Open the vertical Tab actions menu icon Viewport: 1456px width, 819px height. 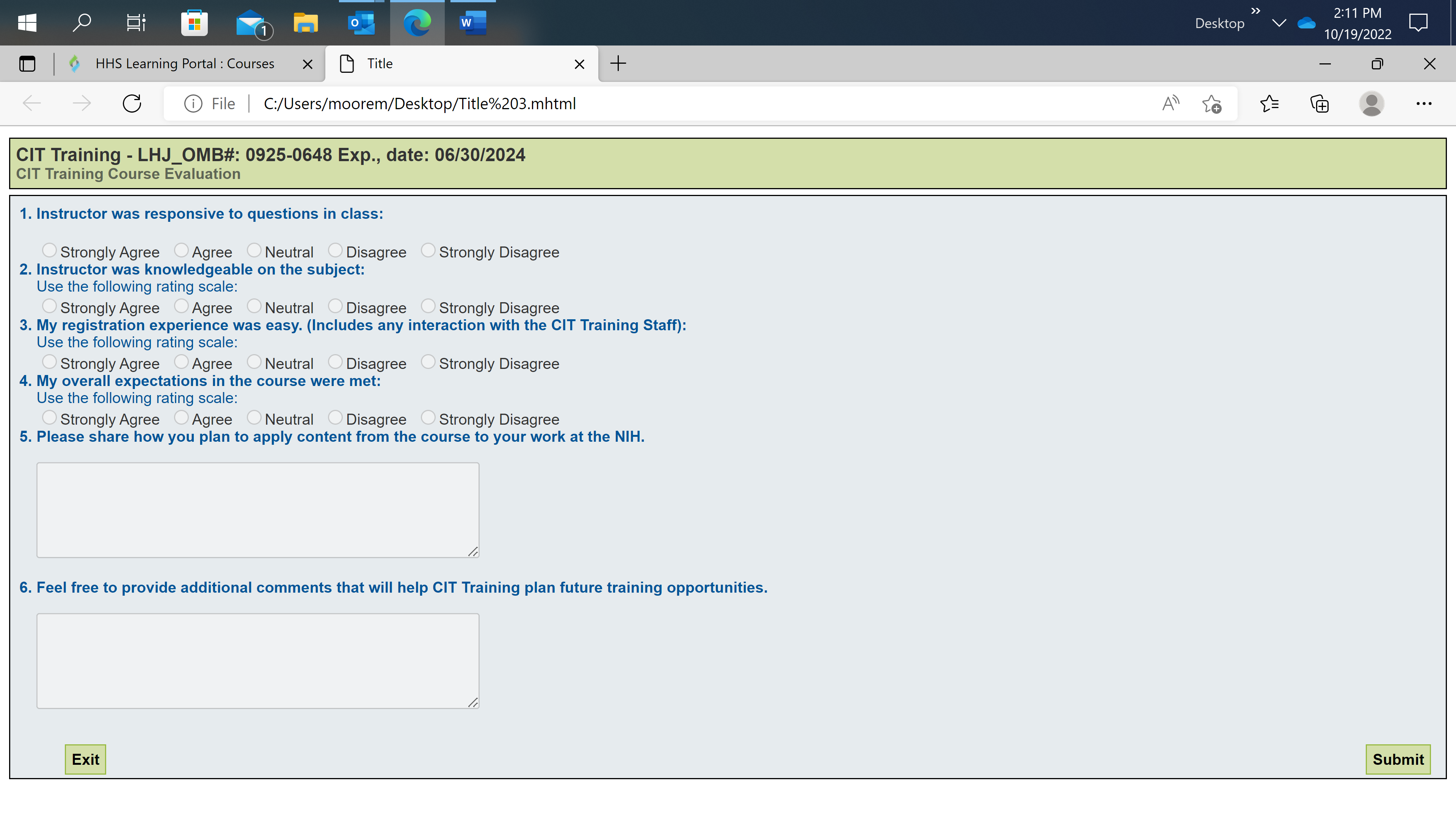pyautogui.click(x=27, y=64)
